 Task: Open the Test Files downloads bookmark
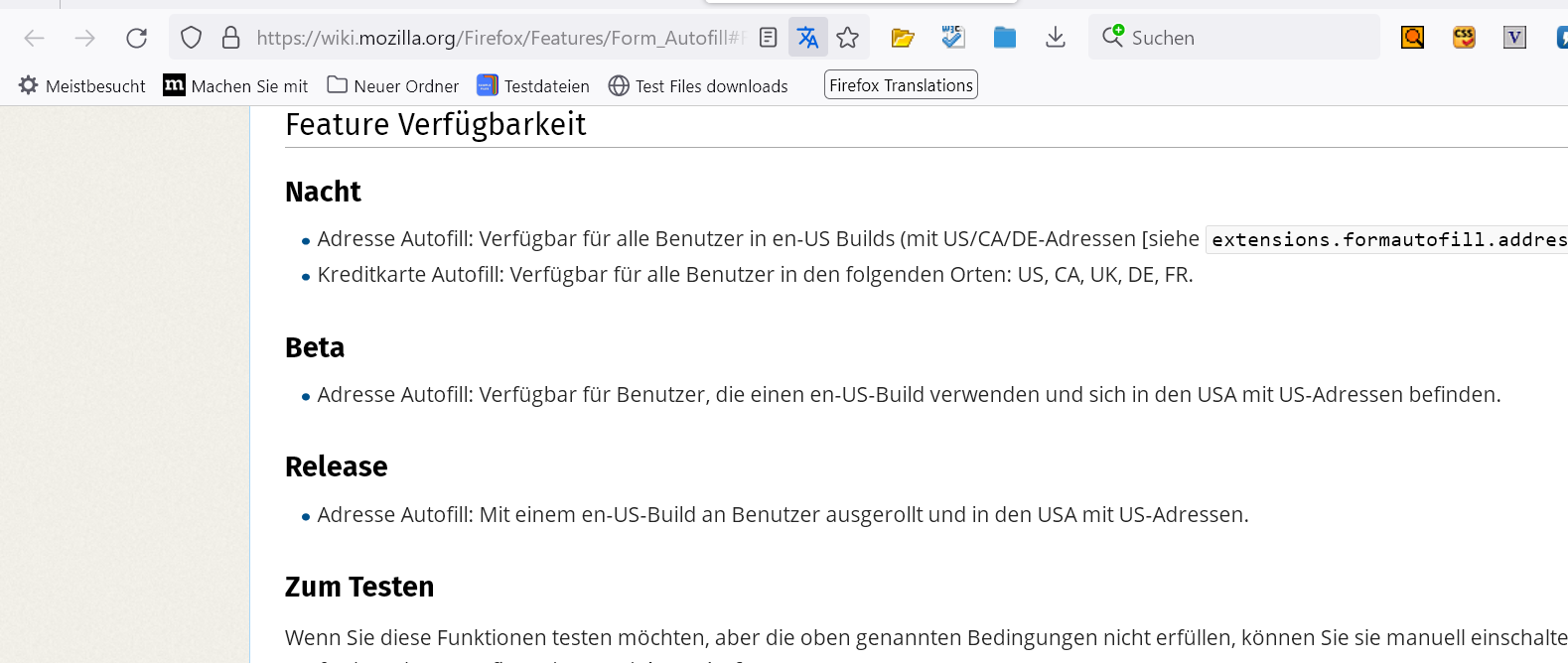click(x=698, y=86)
